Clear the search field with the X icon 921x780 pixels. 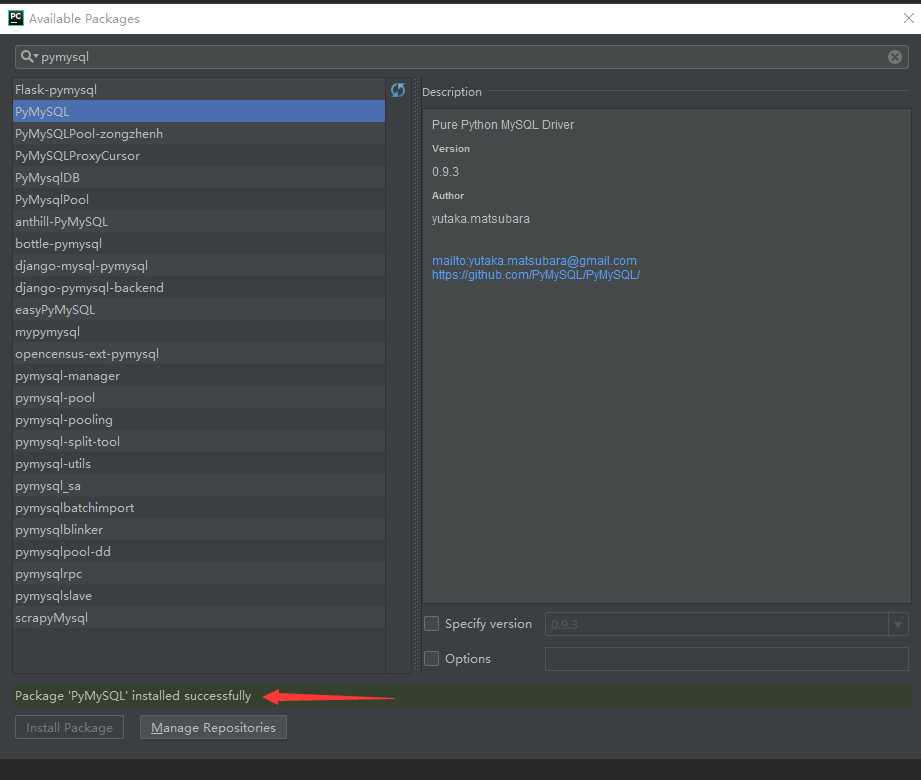(x=895, y=57)
